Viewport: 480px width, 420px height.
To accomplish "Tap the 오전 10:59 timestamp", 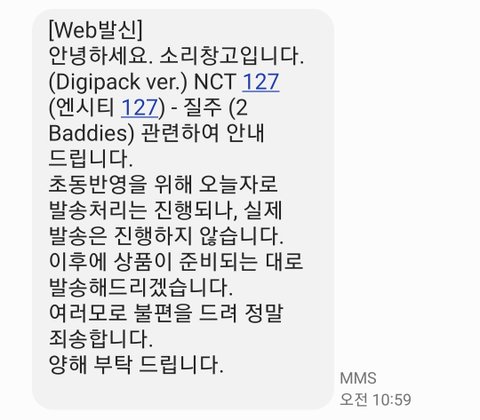I will [x=375, y=399].
